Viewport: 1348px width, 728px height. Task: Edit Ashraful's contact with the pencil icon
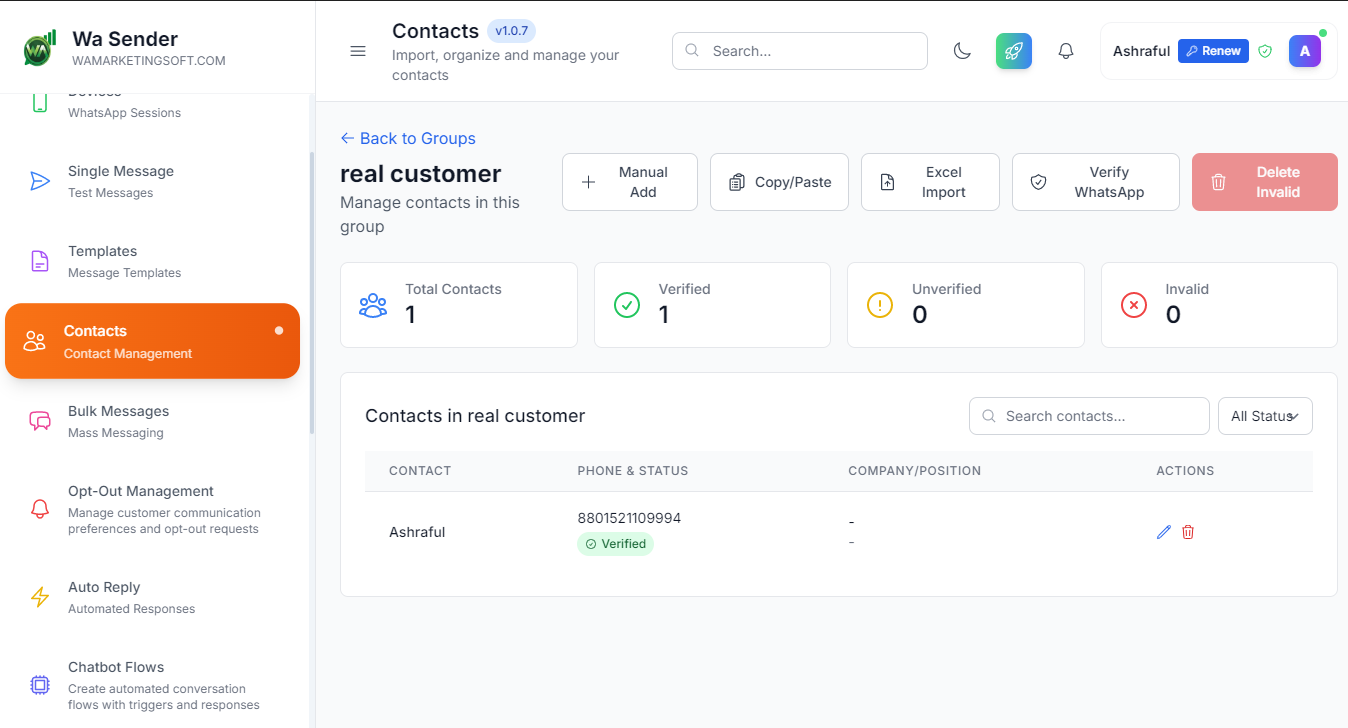pos(1163,531)
